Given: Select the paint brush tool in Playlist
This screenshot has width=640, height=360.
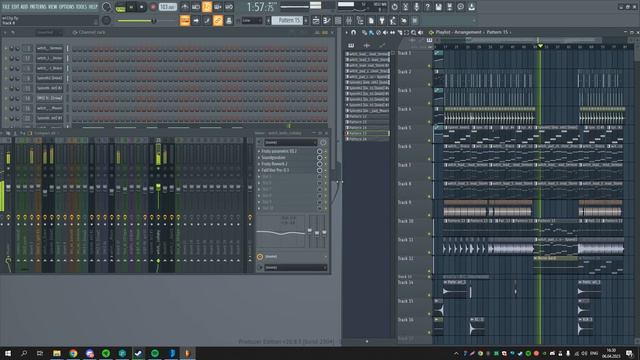Looking at the screenshot, I should coord(371,33).
